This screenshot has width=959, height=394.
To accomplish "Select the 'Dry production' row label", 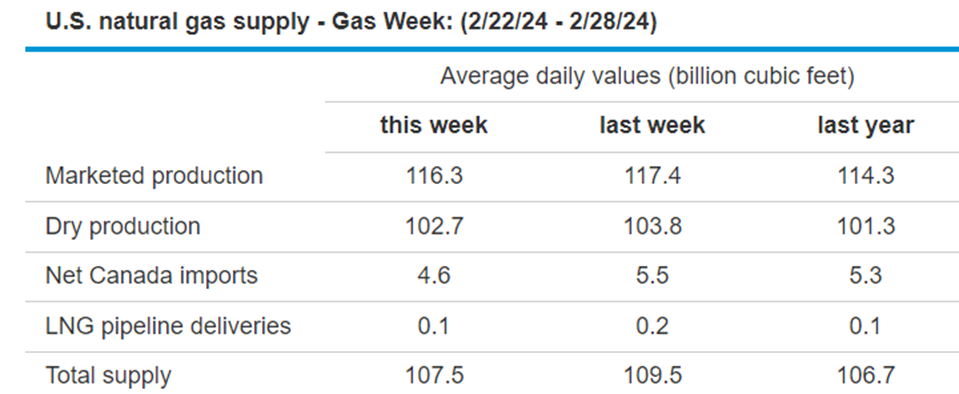I will click(123, 226).
